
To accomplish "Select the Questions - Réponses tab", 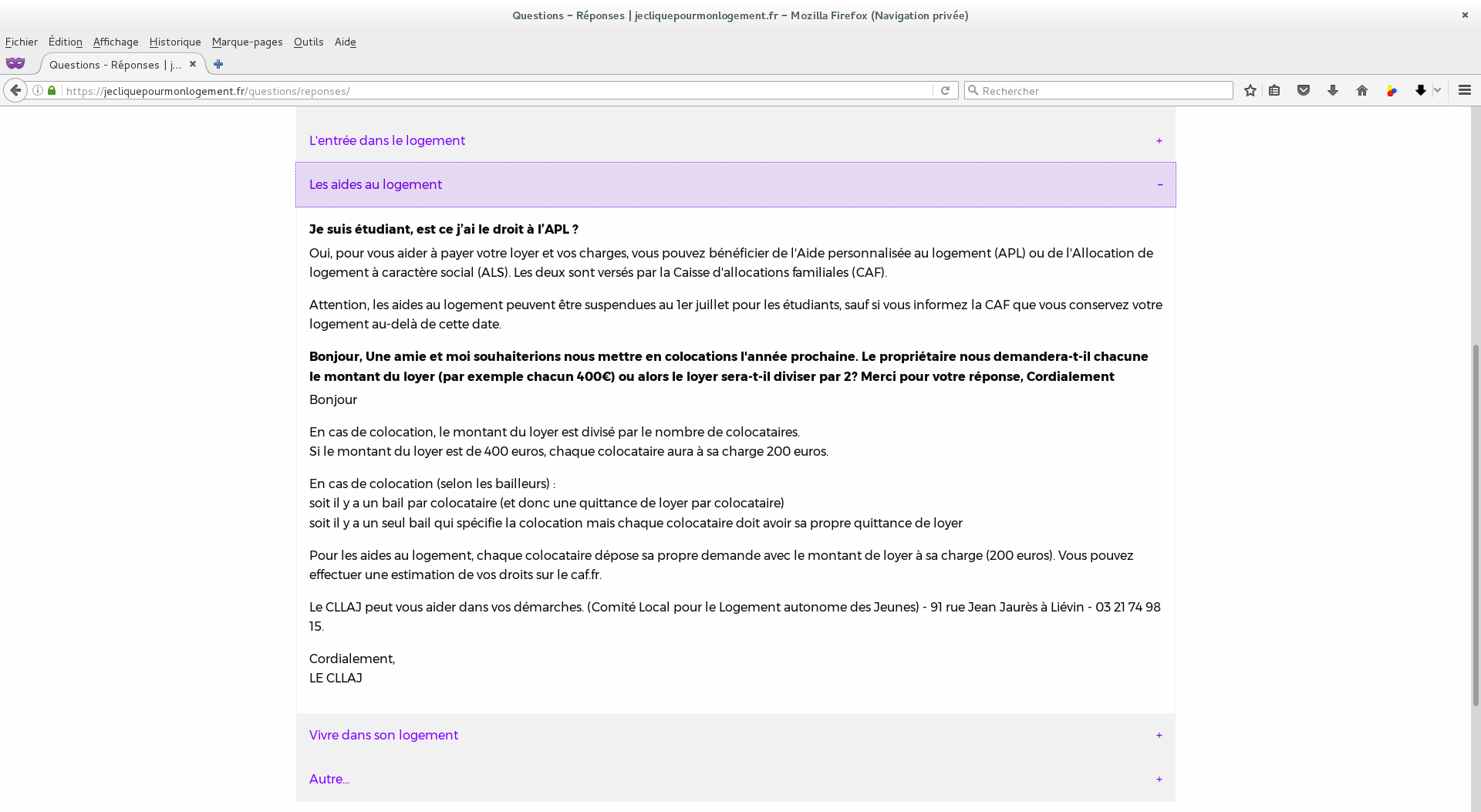I will point(116,64).
